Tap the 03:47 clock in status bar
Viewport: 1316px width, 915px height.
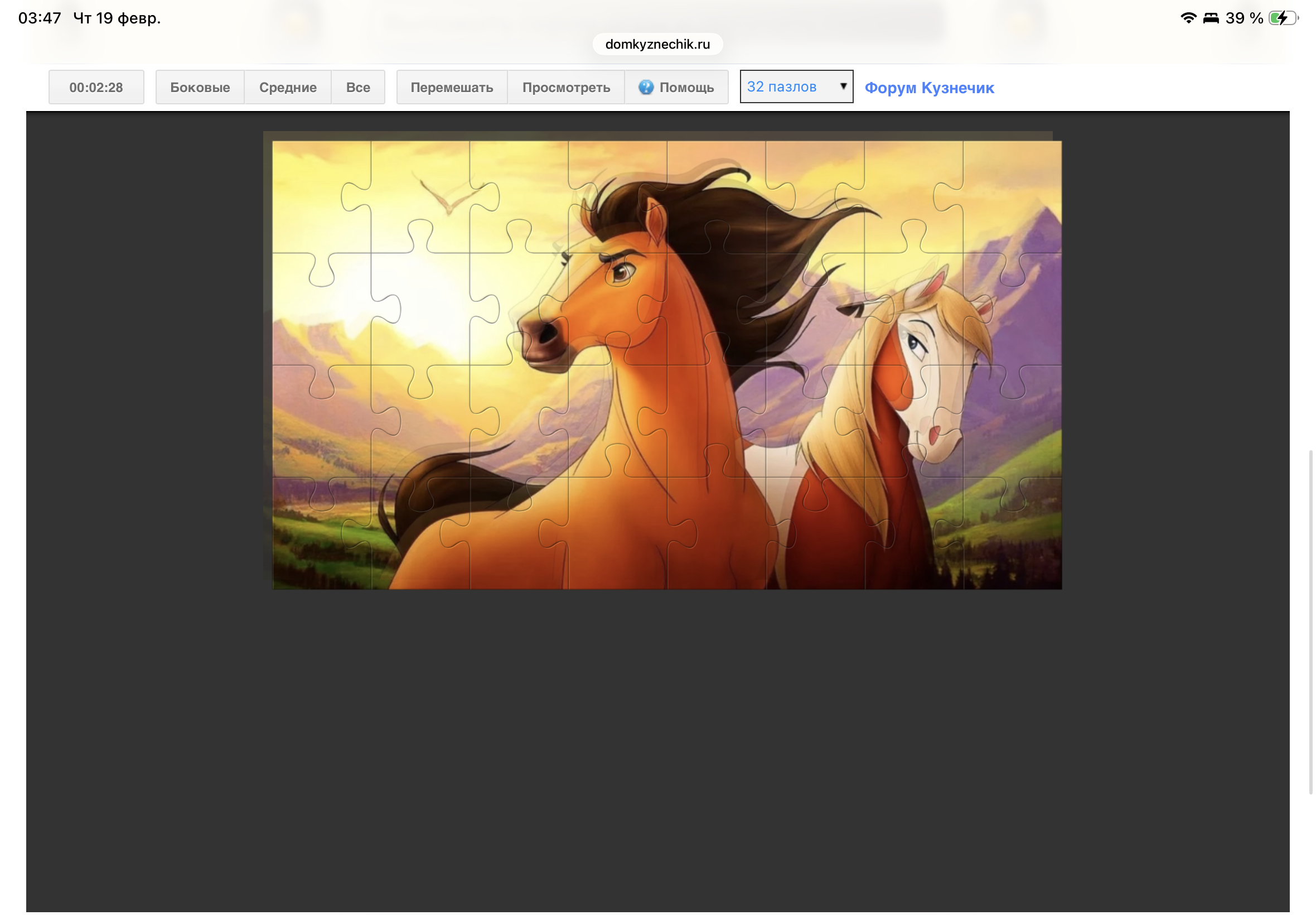point(40,18)
